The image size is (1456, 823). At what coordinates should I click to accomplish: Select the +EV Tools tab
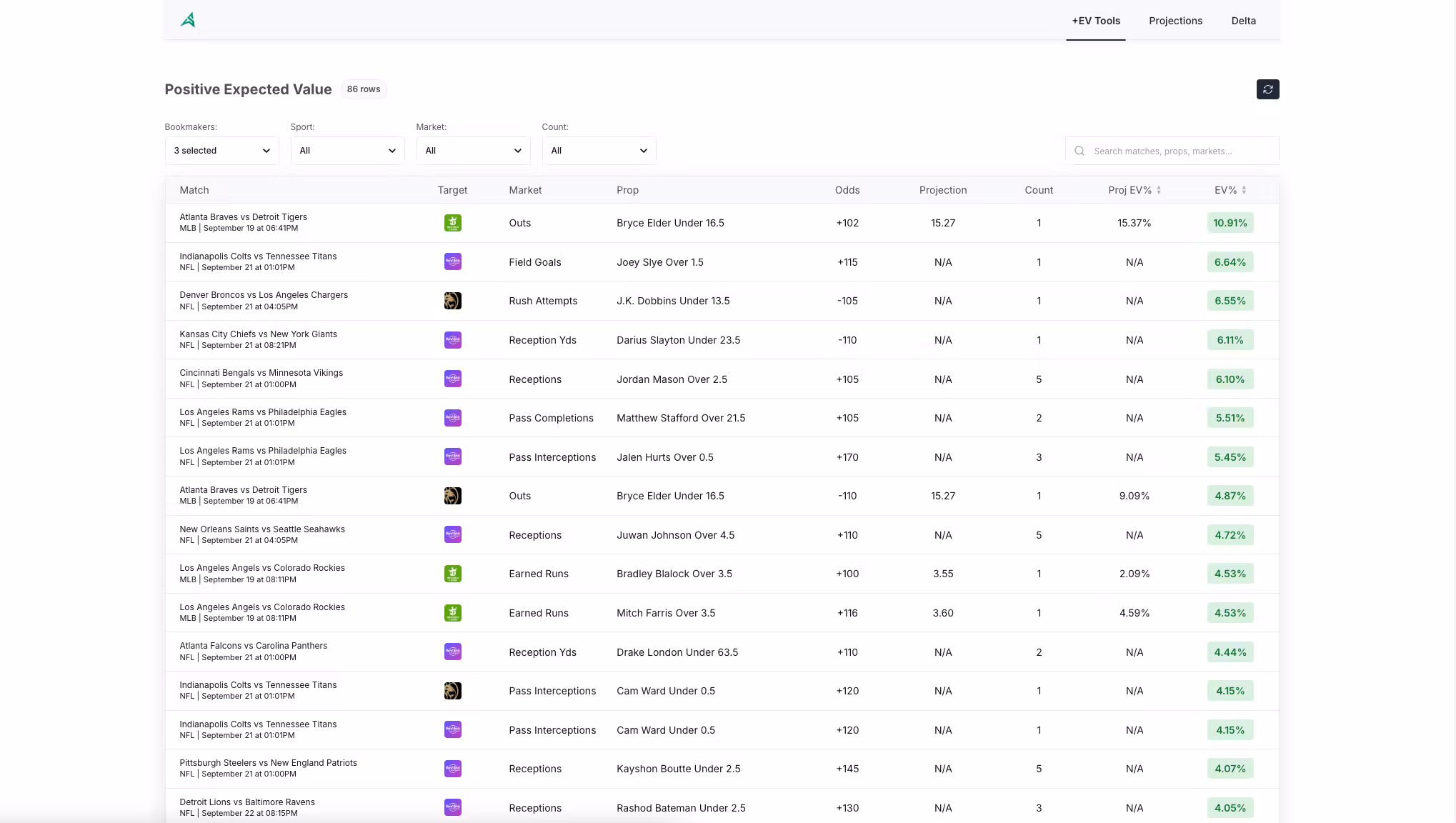(1095, 21)
